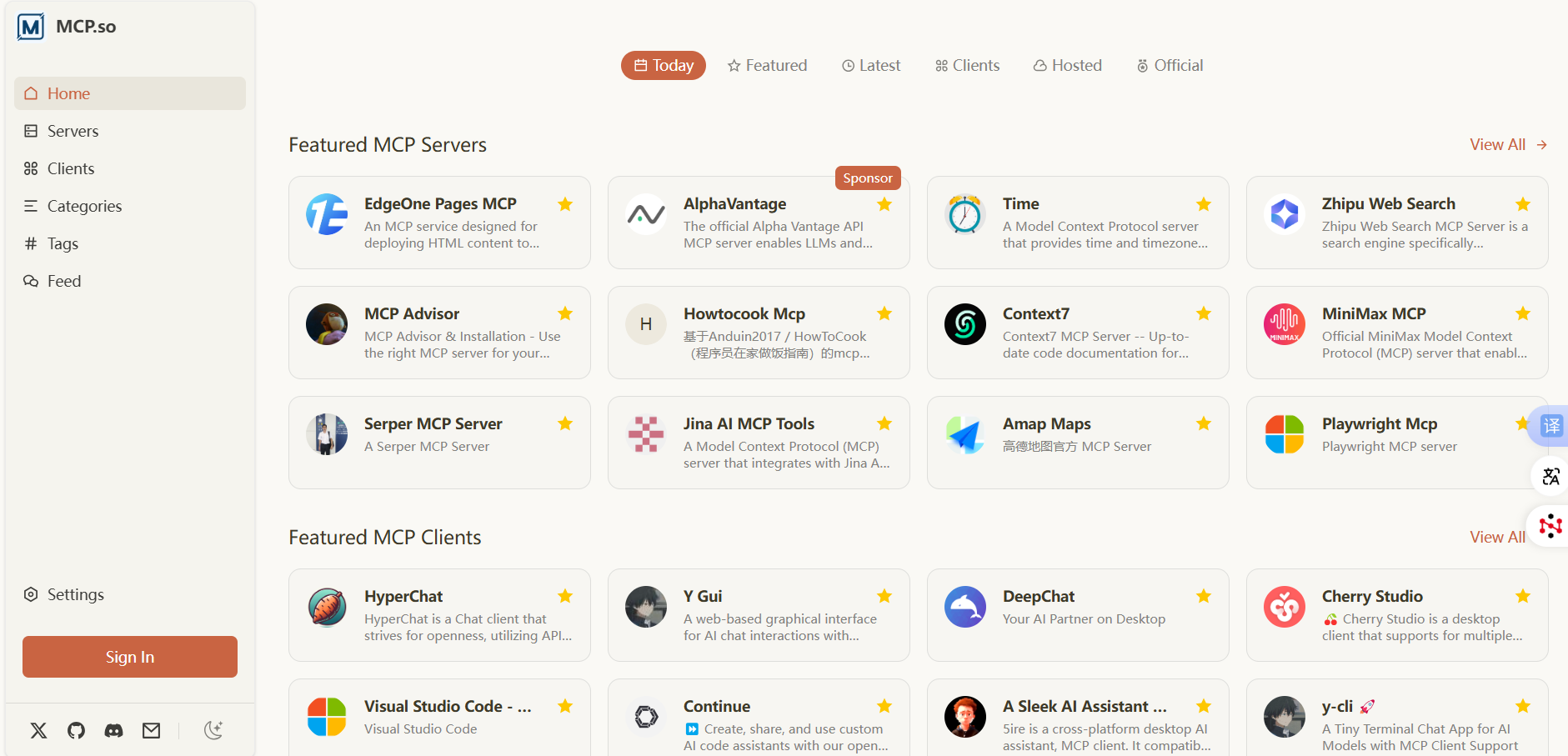Viewport: 1568px width, 756px height.
Task: Switch to the Featured tab
Action: [x=767, y=66]
